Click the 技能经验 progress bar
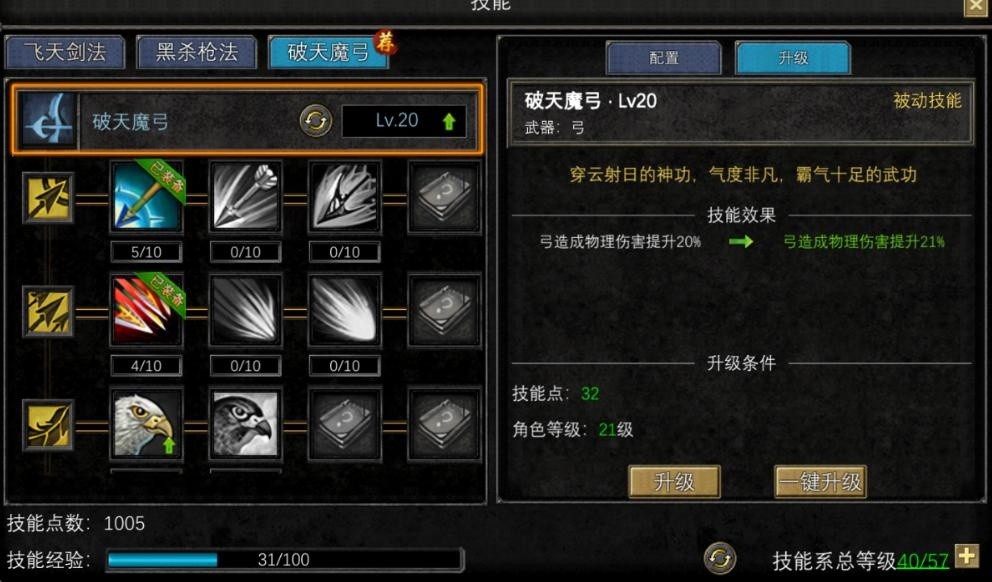The height and width of the screenshot is (582, 992). (x=284, y=560)
